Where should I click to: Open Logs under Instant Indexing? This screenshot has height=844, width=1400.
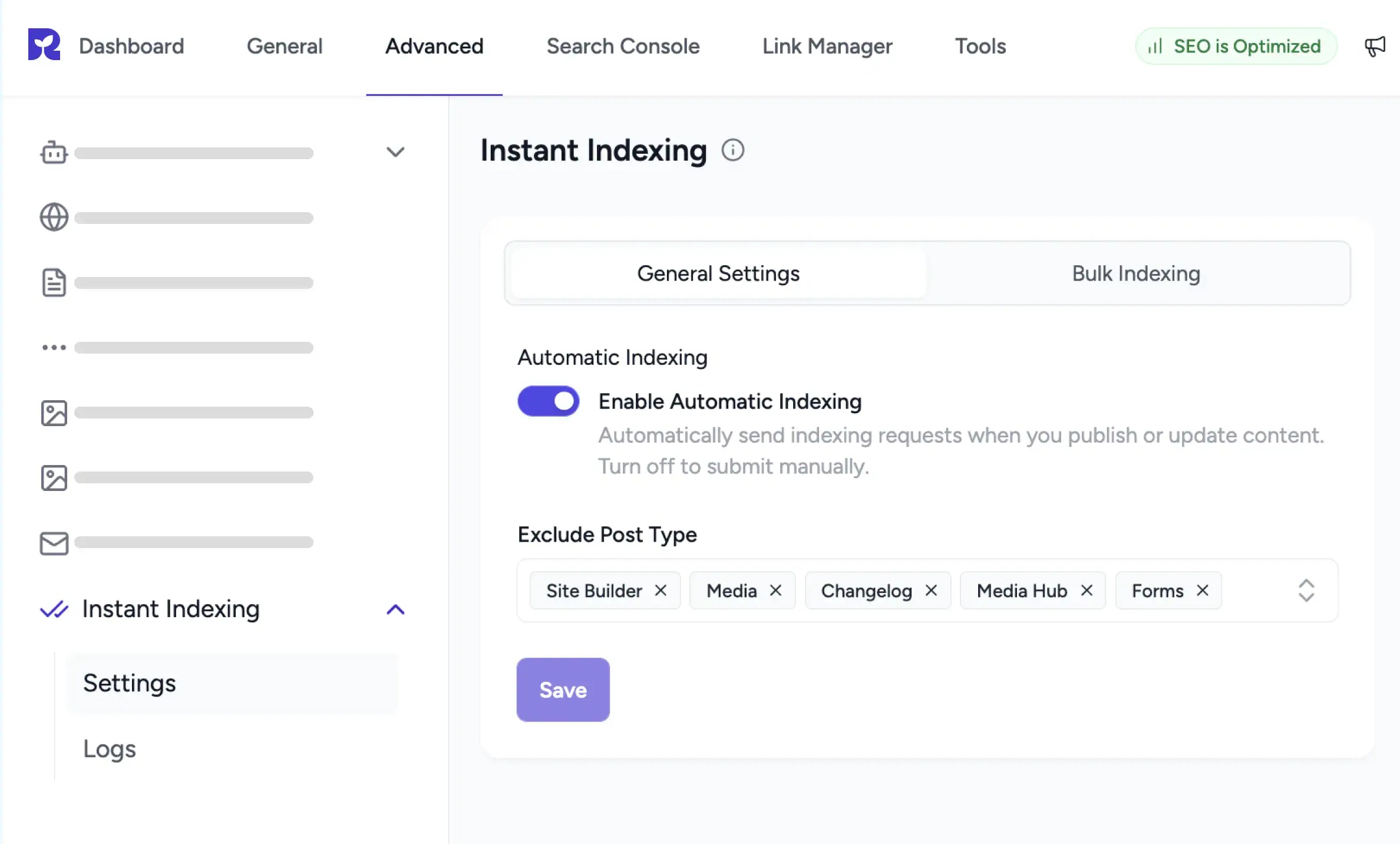[110, 749]
